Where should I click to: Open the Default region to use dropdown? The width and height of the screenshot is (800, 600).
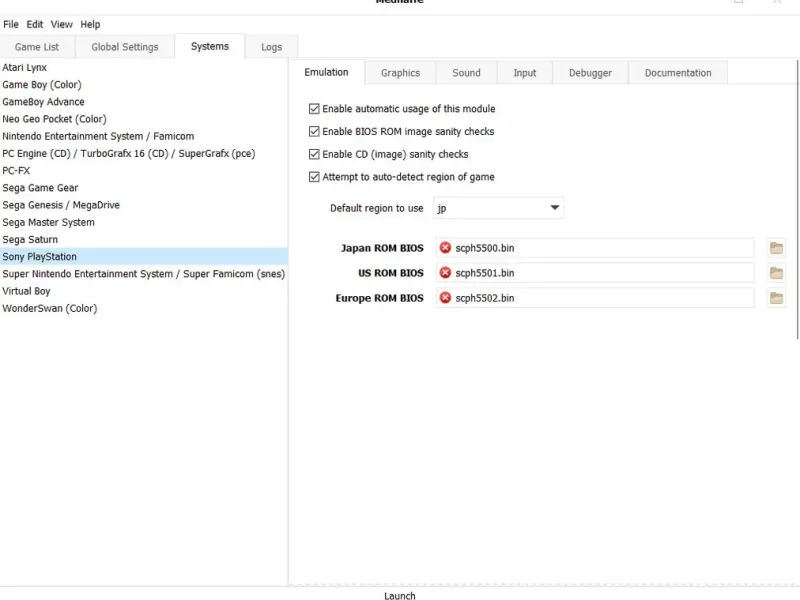point(498,208)
